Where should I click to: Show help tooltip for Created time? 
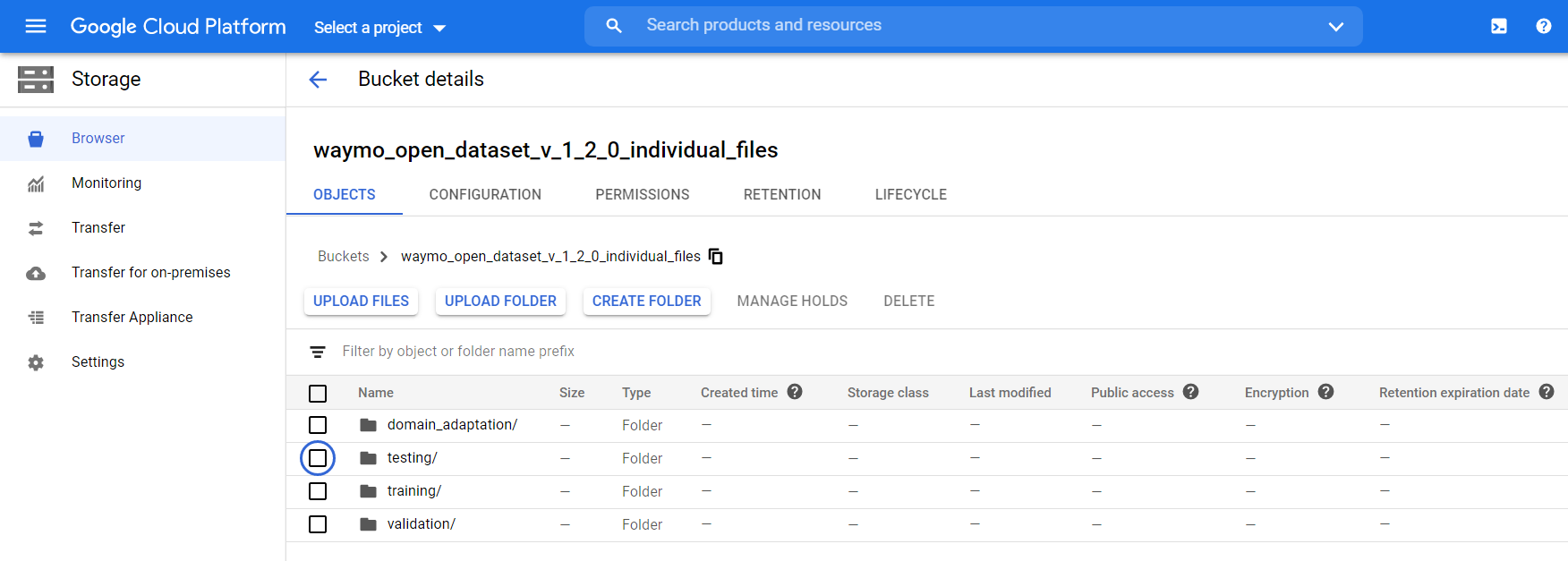click(x=795, y=392)
